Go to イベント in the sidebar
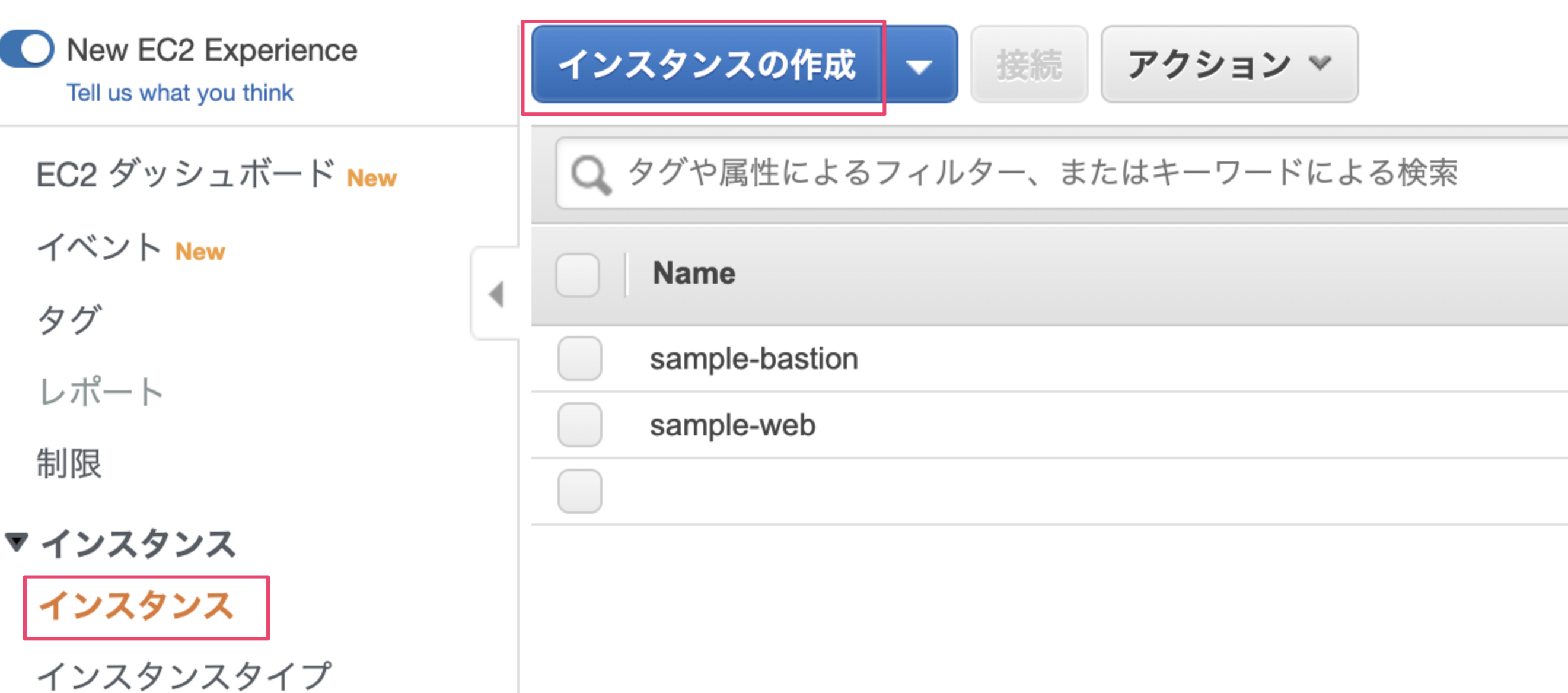 click(x=99, y=249)
